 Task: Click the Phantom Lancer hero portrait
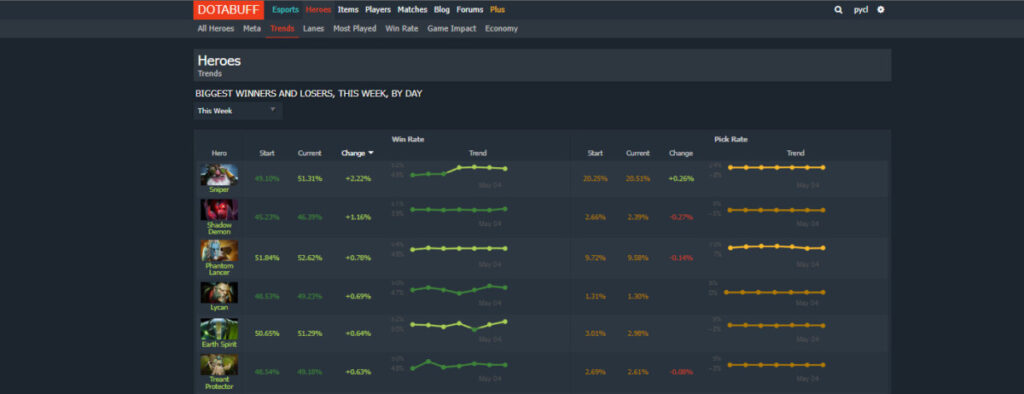coord(219,251)
